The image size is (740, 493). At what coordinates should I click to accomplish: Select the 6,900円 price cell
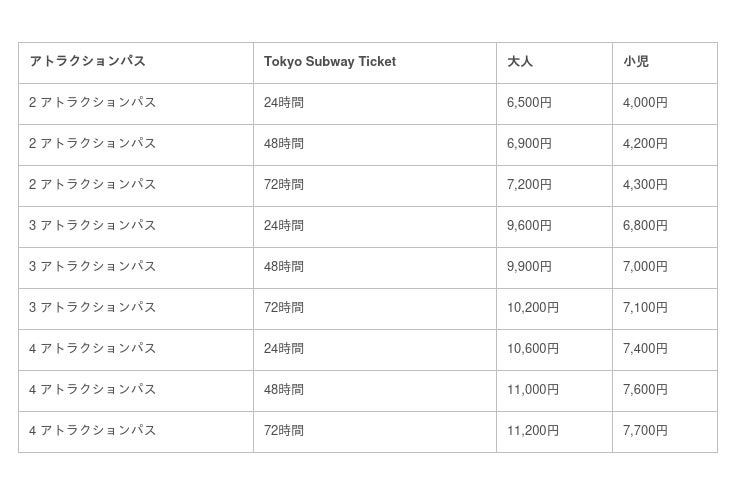click(529, 144)
